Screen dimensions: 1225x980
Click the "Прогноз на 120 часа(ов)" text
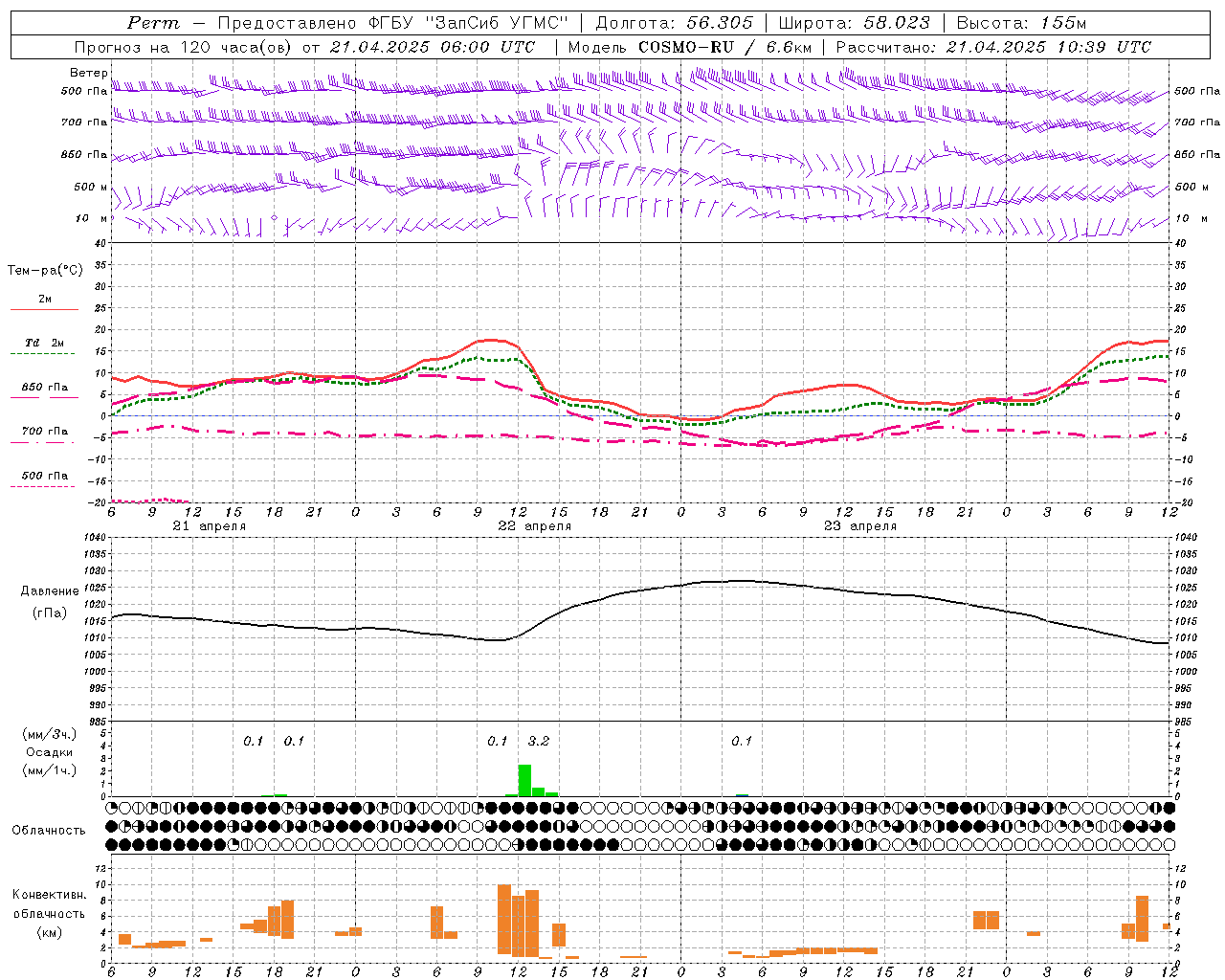[184, 47]
